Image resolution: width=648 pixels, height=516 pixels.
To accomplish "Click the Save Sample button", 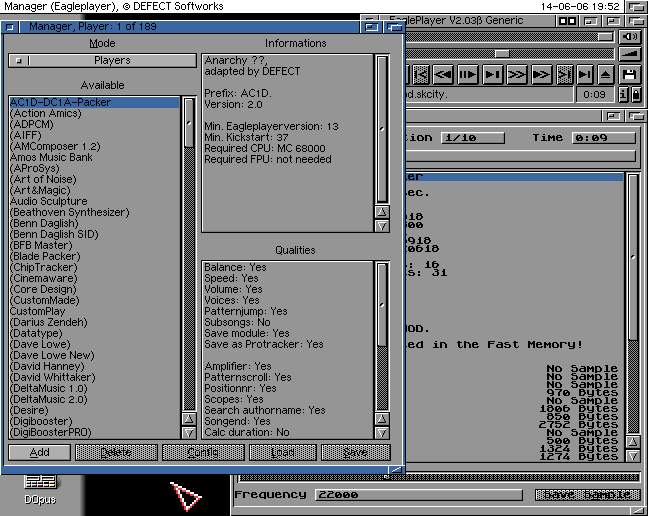I will pyautogui.click(x=587, y=495).
